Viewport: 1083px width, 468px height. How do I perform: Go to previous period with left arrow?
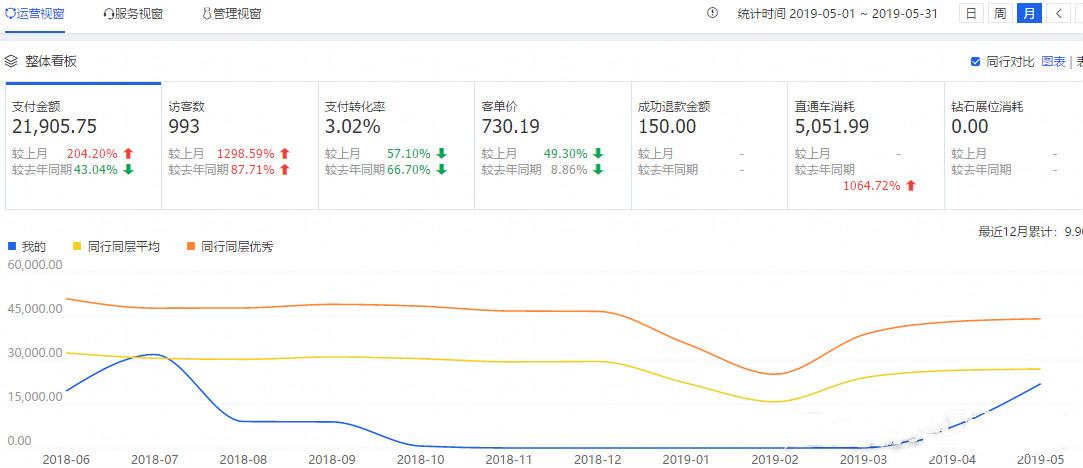click(x=1059, y=13)
